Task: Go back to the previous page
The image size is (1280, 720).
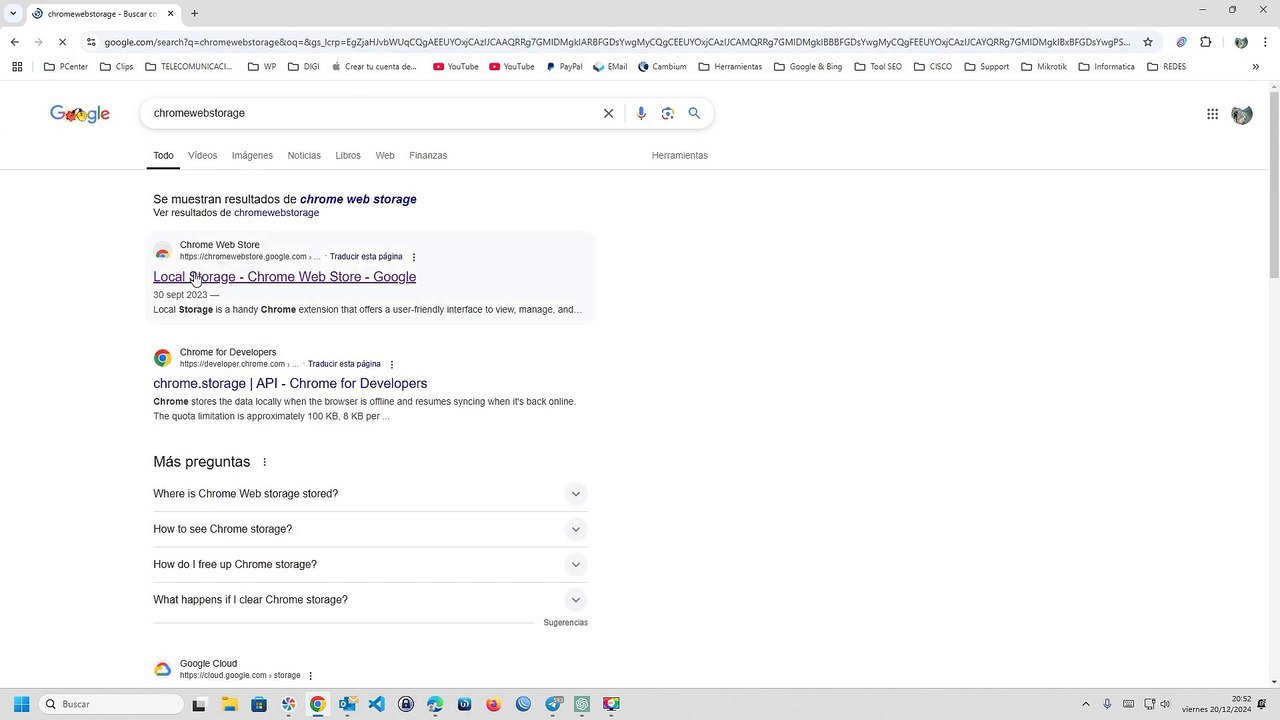Action: [14, 42]
